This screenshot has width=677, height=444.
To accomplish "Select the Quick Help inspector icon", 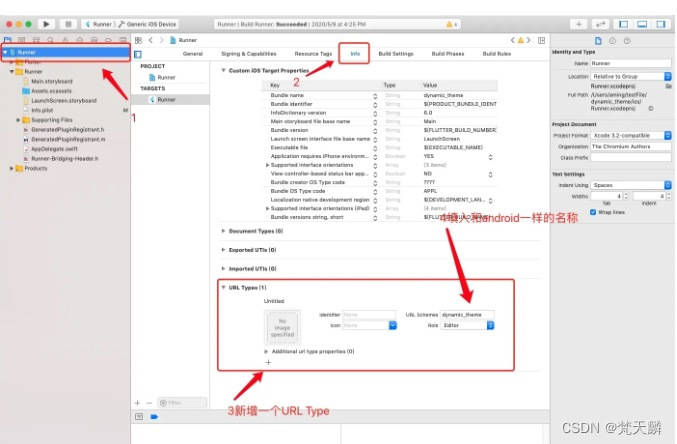I will [627, 41].
